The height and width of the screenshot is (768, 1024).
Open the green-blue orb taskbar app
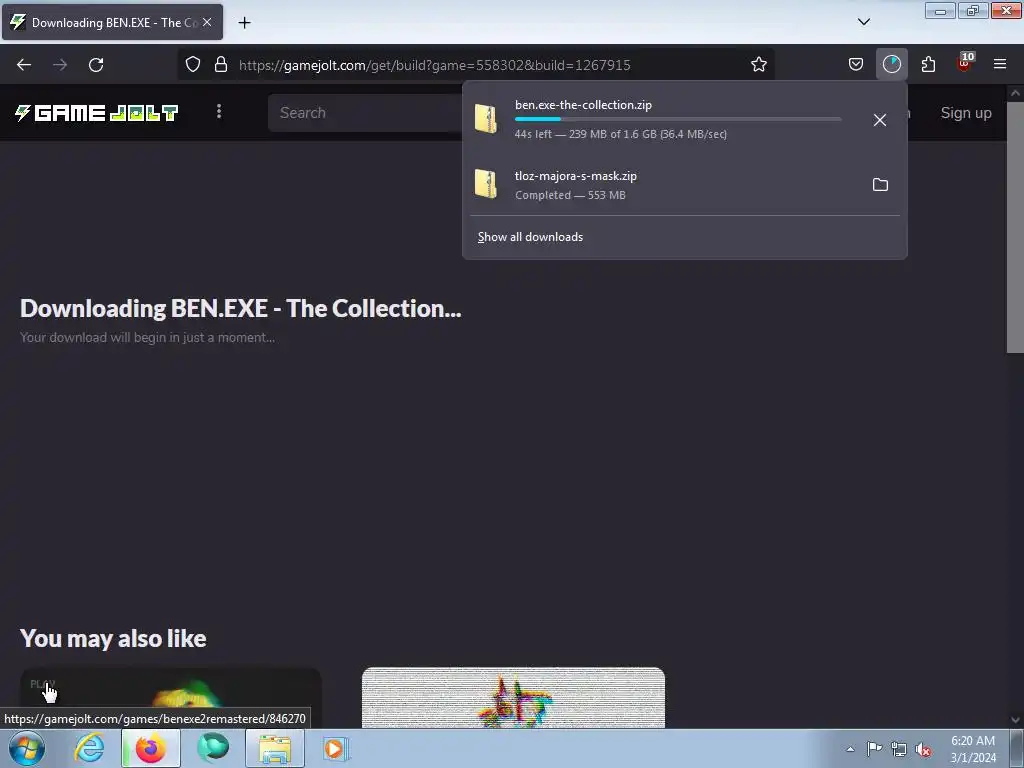[x=214, y=748]
